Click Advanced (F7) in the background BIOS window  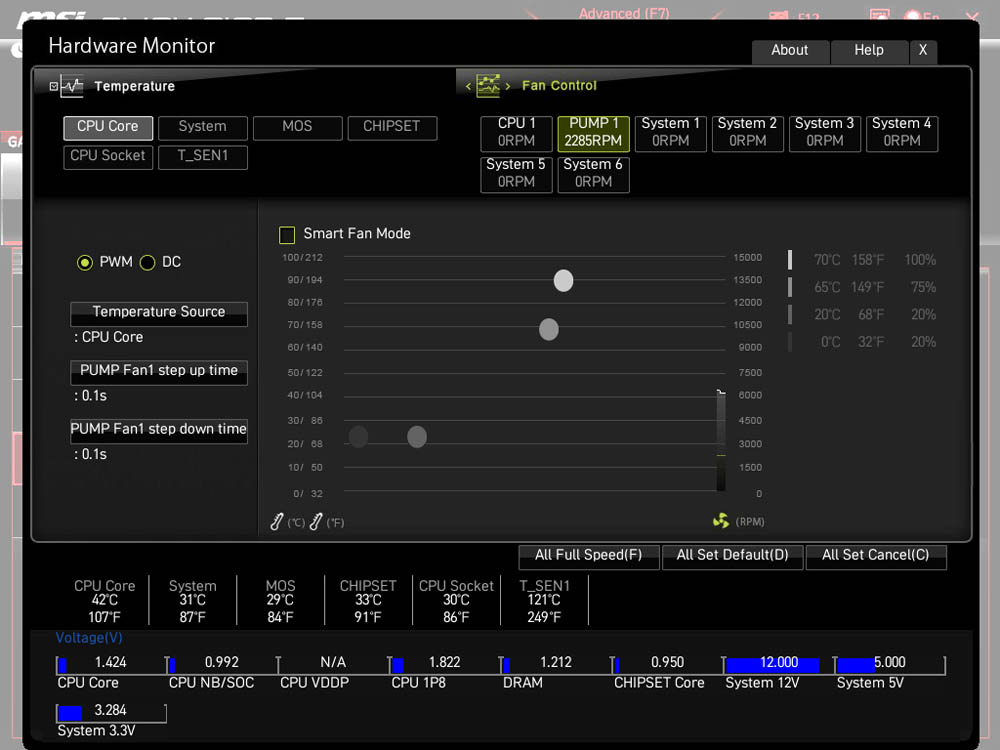pyautogui.click(x=624, y=13)
